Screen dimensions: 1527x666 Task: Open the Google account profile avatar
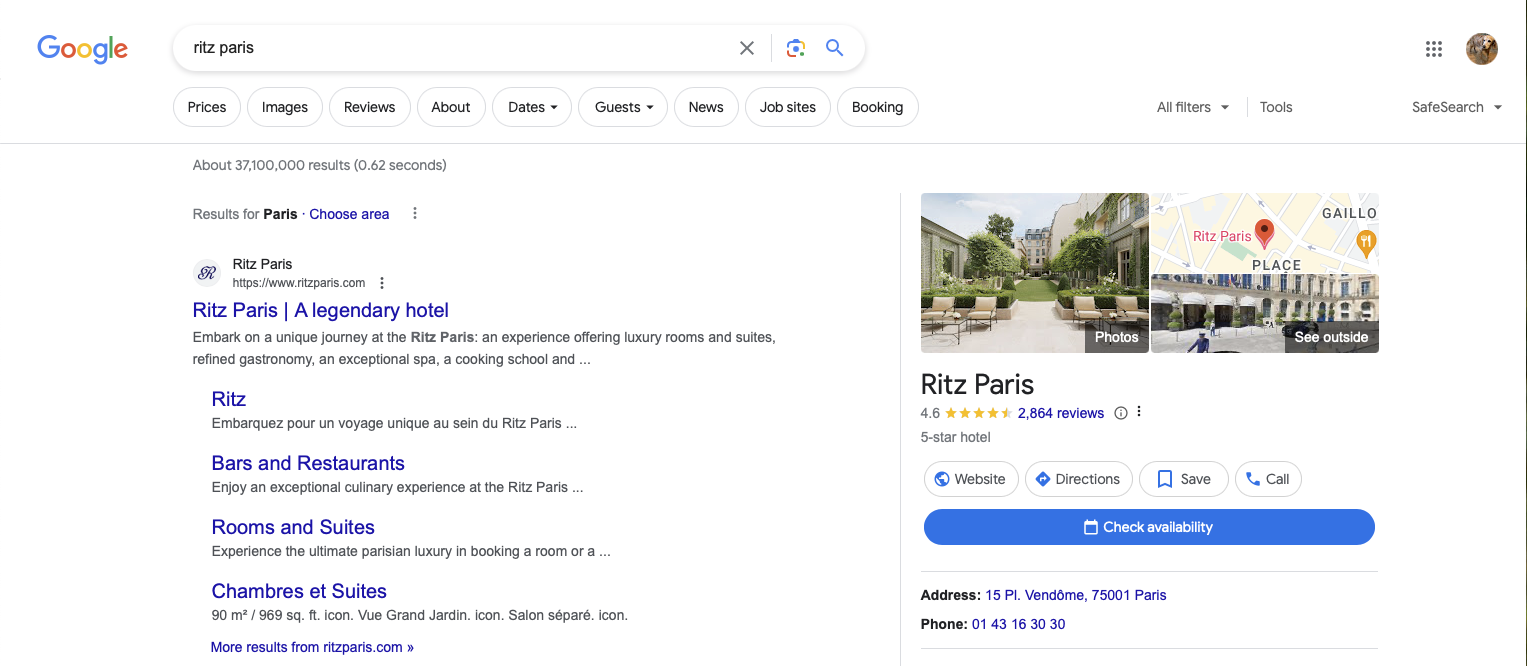[x=1481, y=49]
